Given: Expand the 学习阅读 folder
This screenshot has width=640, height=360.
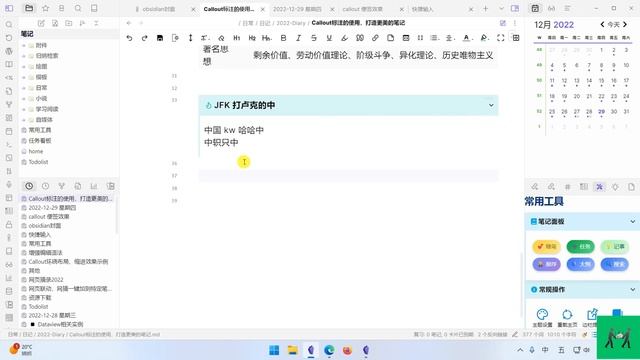Looking at the screenshot, I should pyautogui.click(x=24, y=109).
